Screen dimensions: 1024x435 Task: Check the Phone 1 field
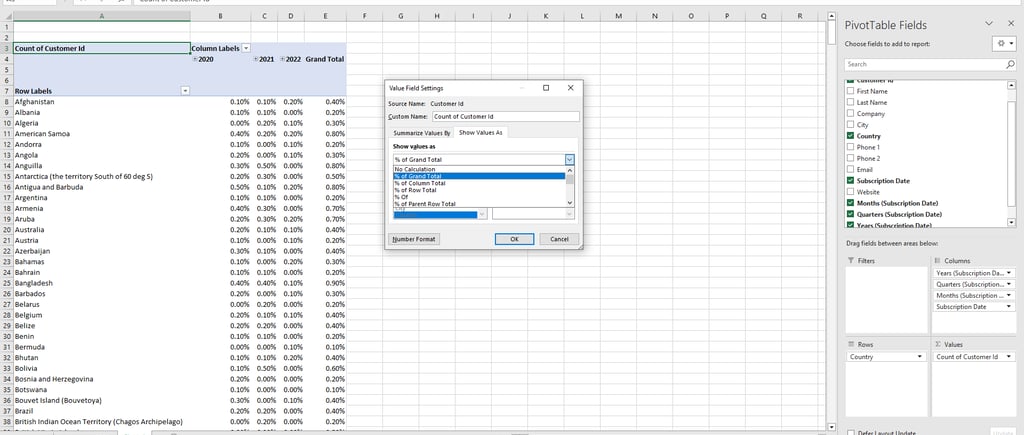[850, 147]
